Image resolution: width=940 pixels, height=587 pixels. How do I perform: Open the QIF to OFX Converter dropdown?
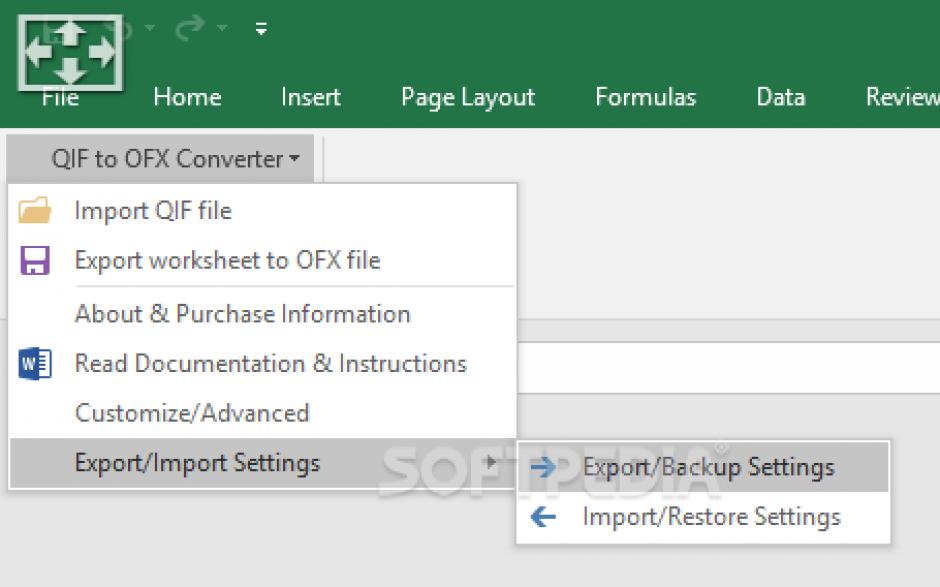coord(161,159)
